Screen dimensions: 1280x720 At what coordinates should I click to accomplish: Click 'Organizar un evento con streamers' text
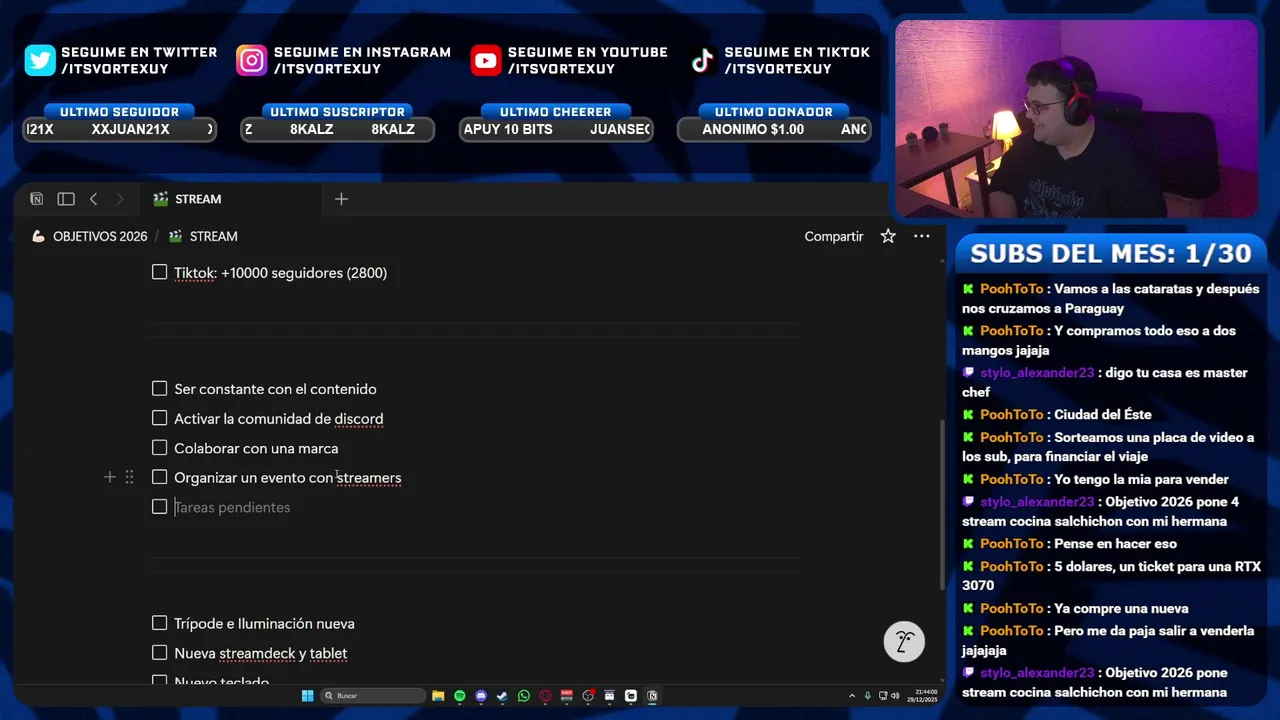tap(288, 478)
